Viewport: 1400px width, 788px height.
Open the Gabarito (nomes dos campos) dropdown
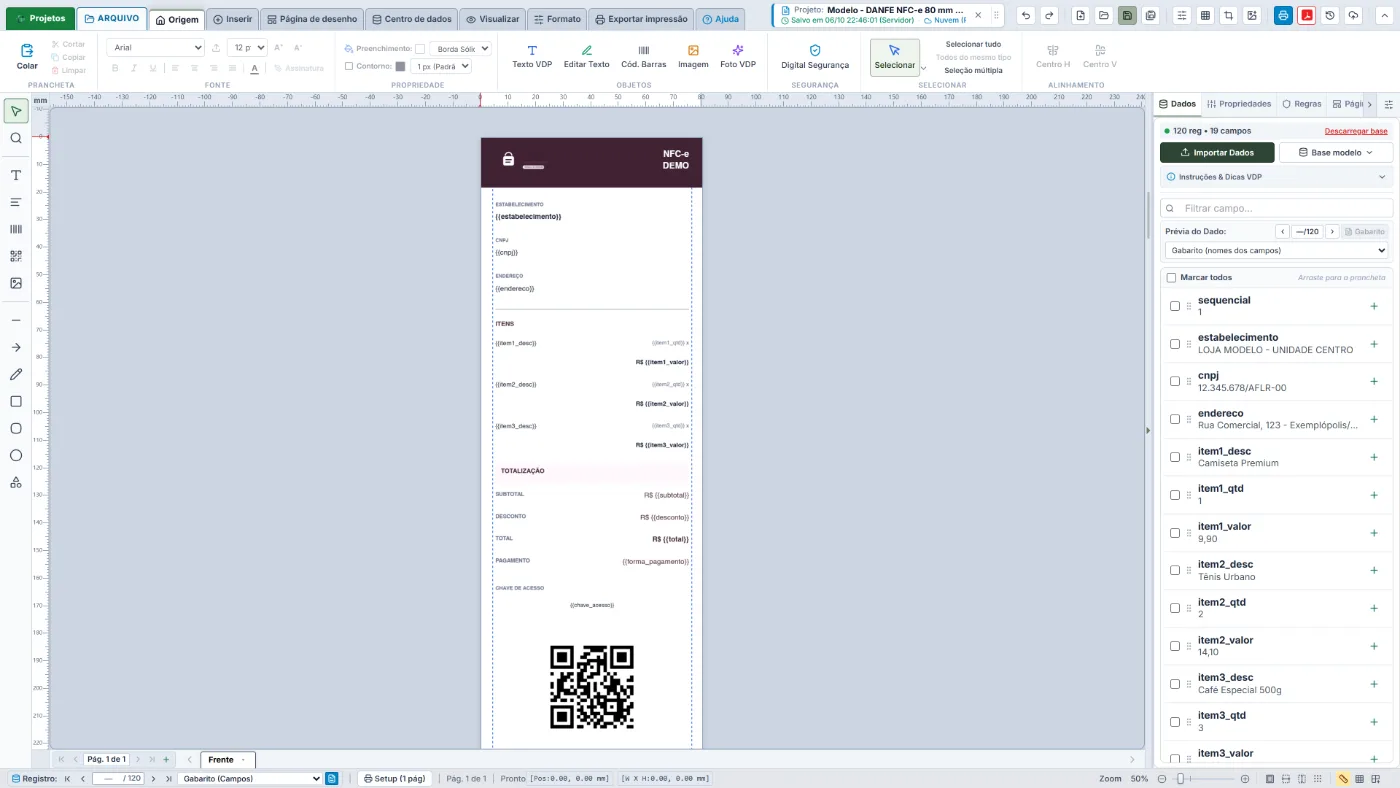coord(1276,250)
